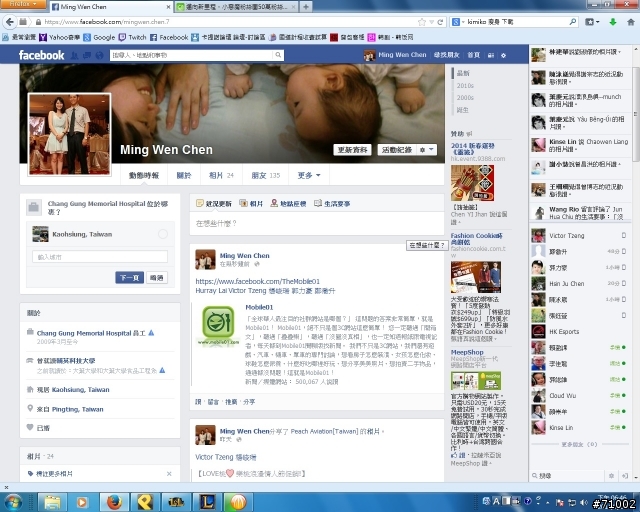
Task: Click the facebook logo in header
Action: (42, 55)
